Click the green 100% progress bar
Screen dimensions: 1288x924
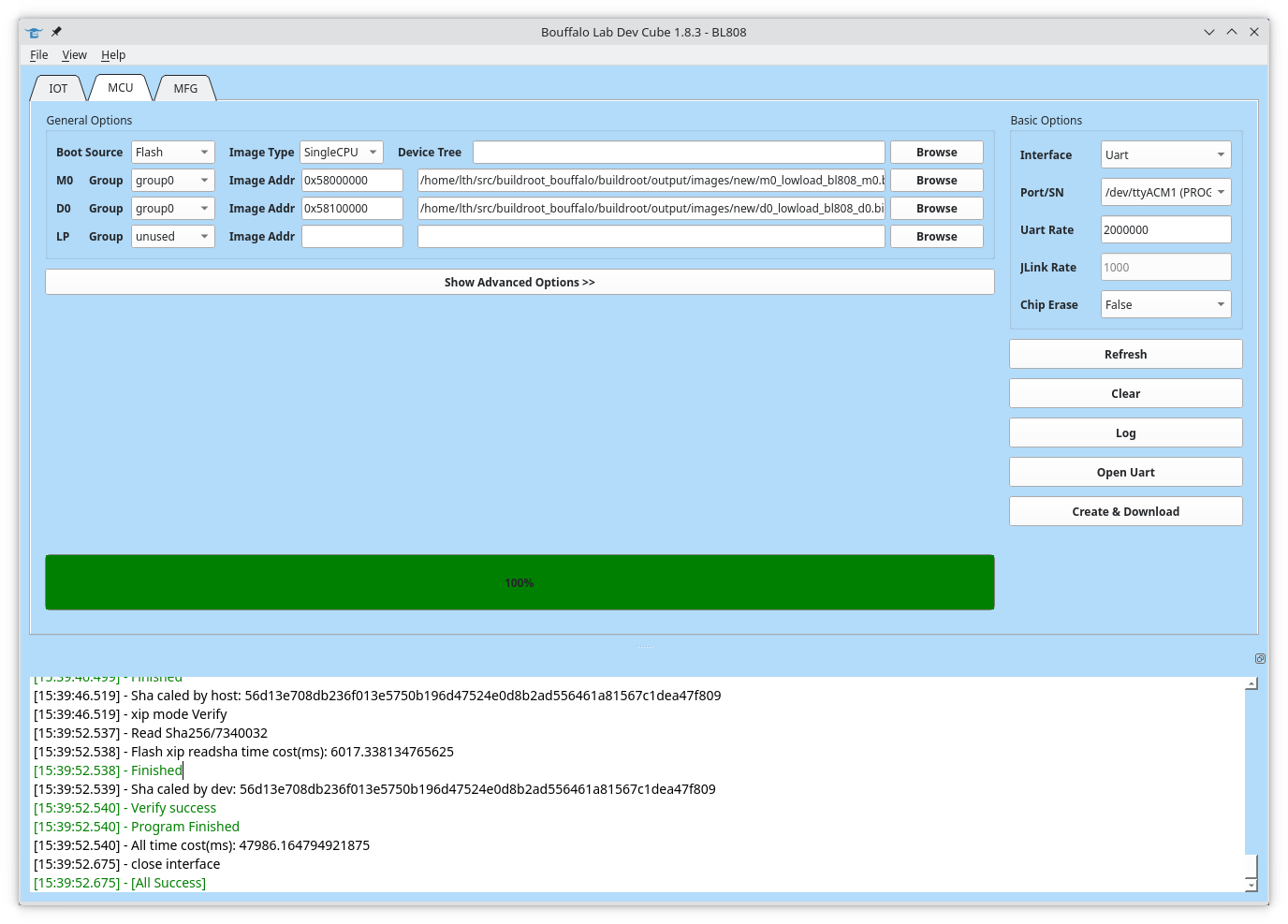coord(520,582)
